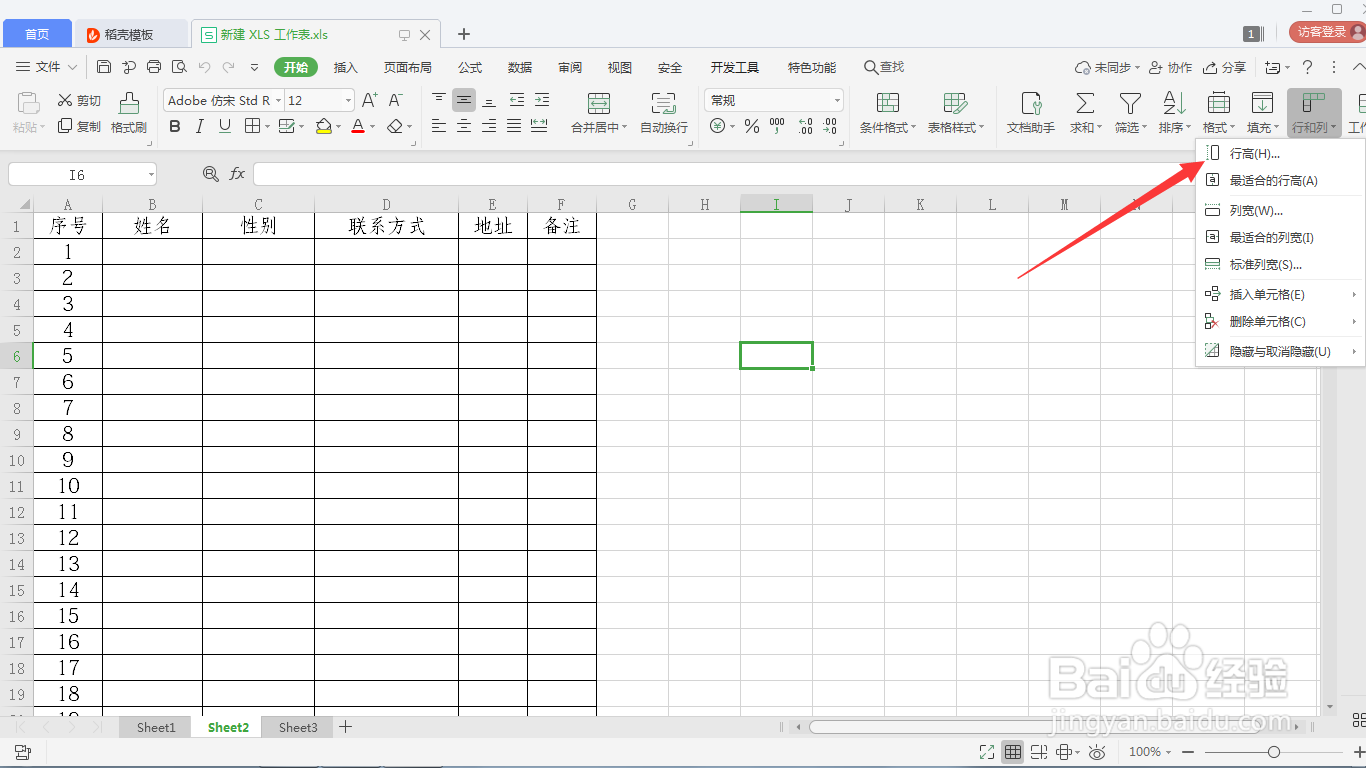
Task: Click the Redo arrow
Action: pos(229,67)
